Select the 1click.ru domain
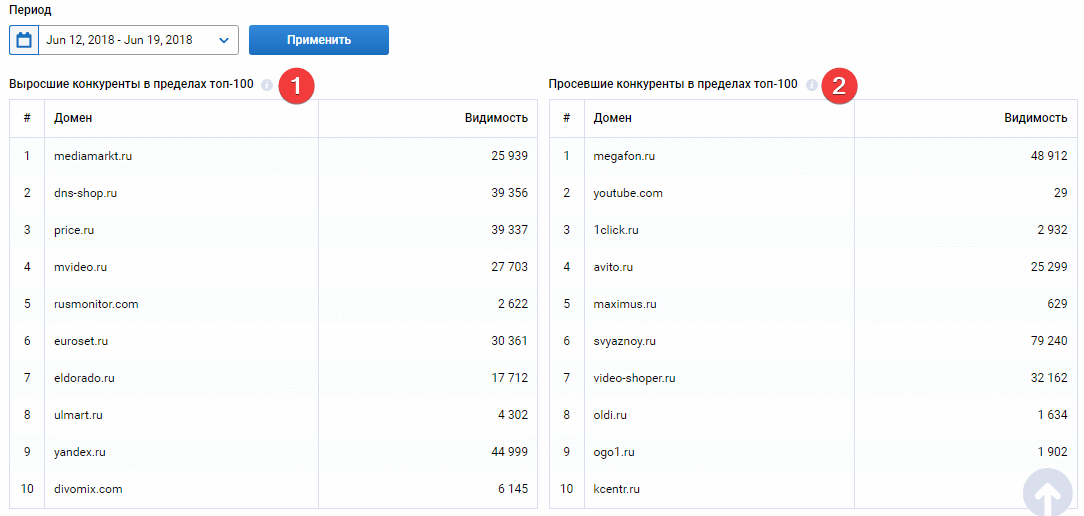 [615, 230]
